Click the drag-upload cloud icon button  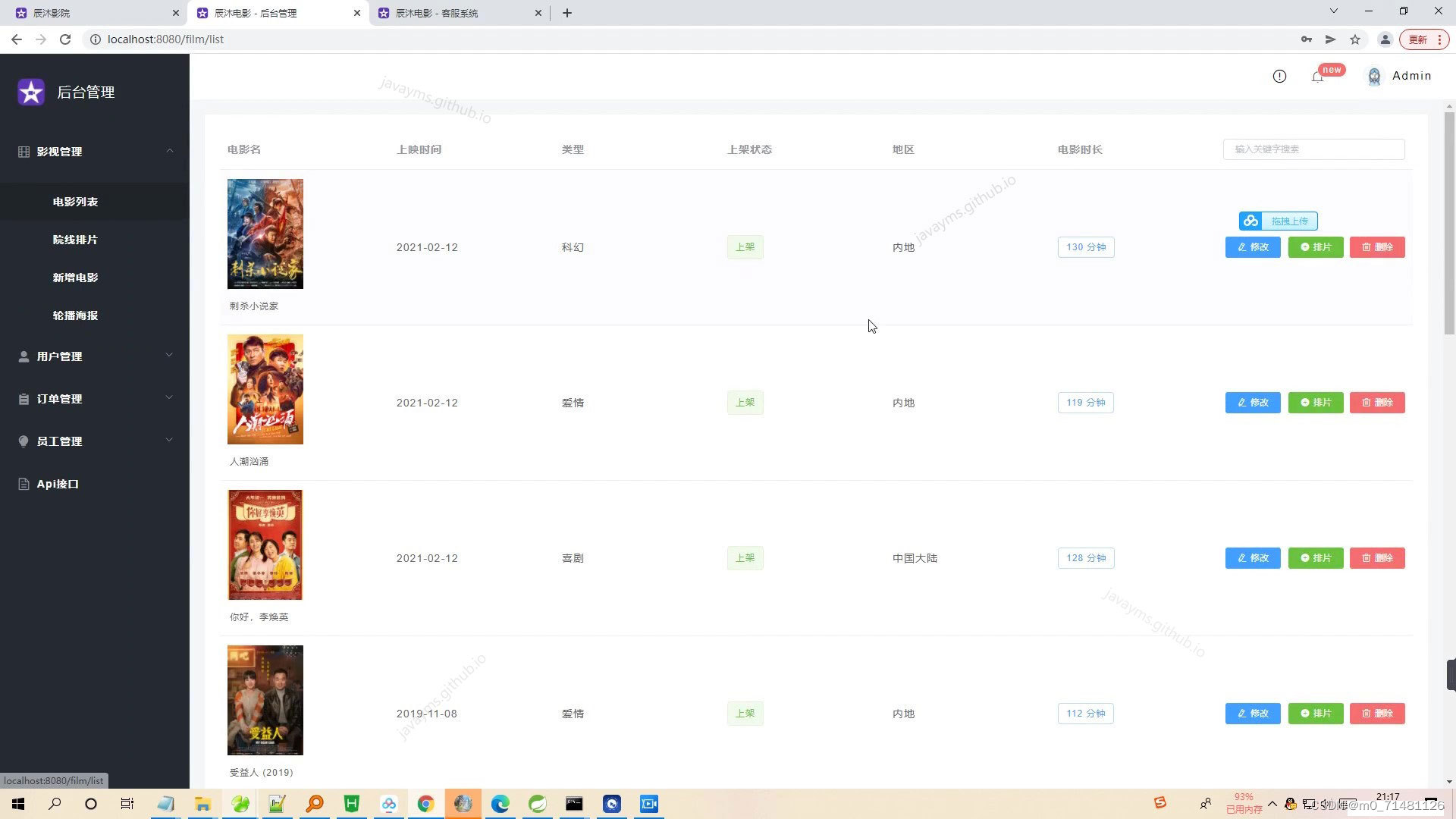[x=1278, y=221]
